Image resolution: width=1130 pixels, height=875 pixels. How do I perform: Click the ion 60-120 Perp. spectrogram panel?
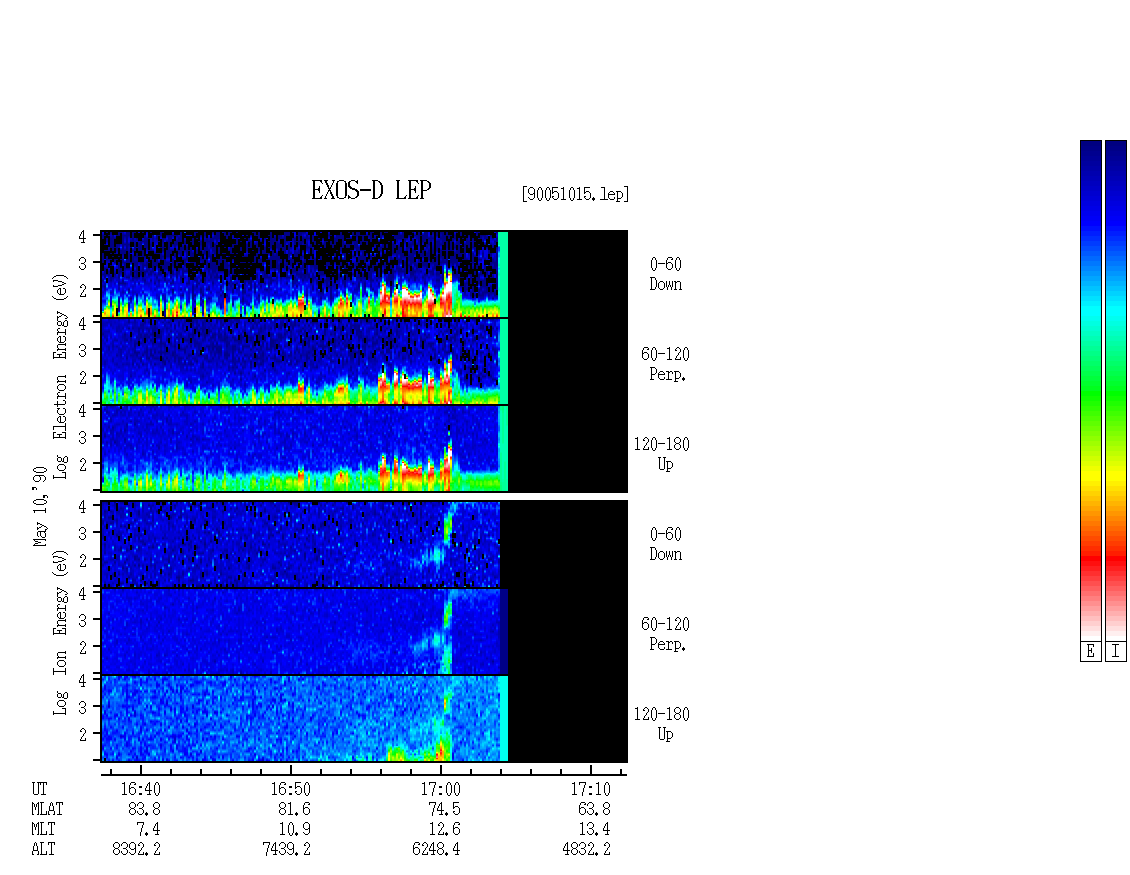pos(364,631)
